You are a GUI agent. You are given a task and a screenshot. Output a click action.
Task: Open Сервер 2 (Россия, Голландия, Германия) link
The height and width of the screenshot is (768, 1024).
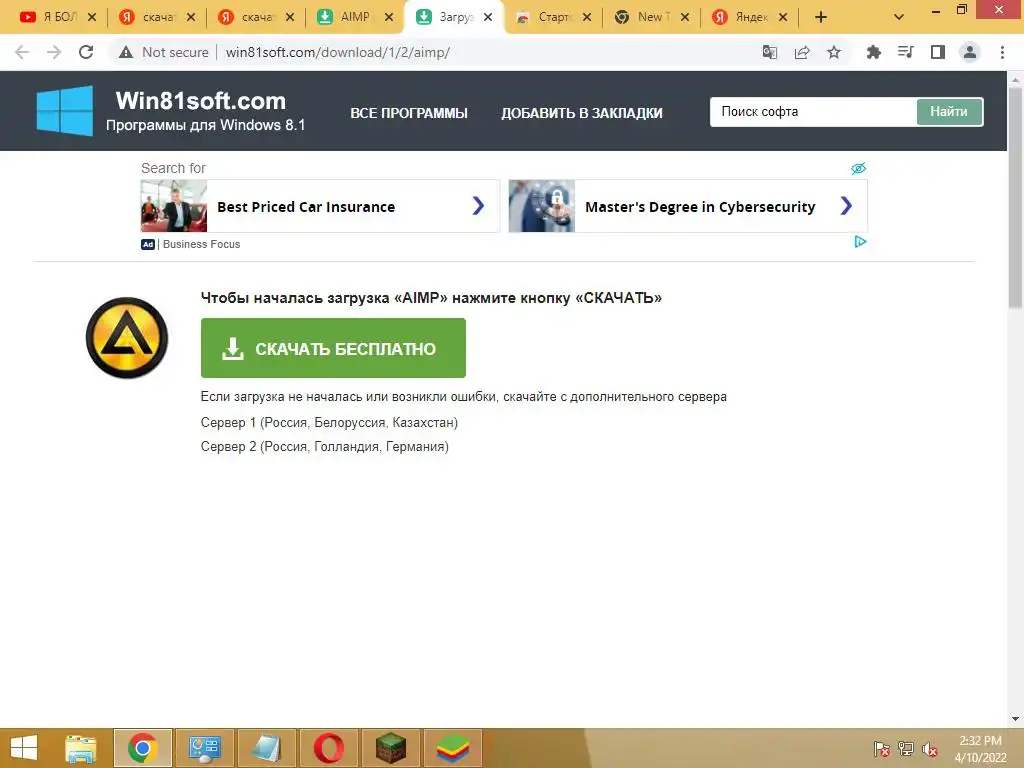pos(325,447)
